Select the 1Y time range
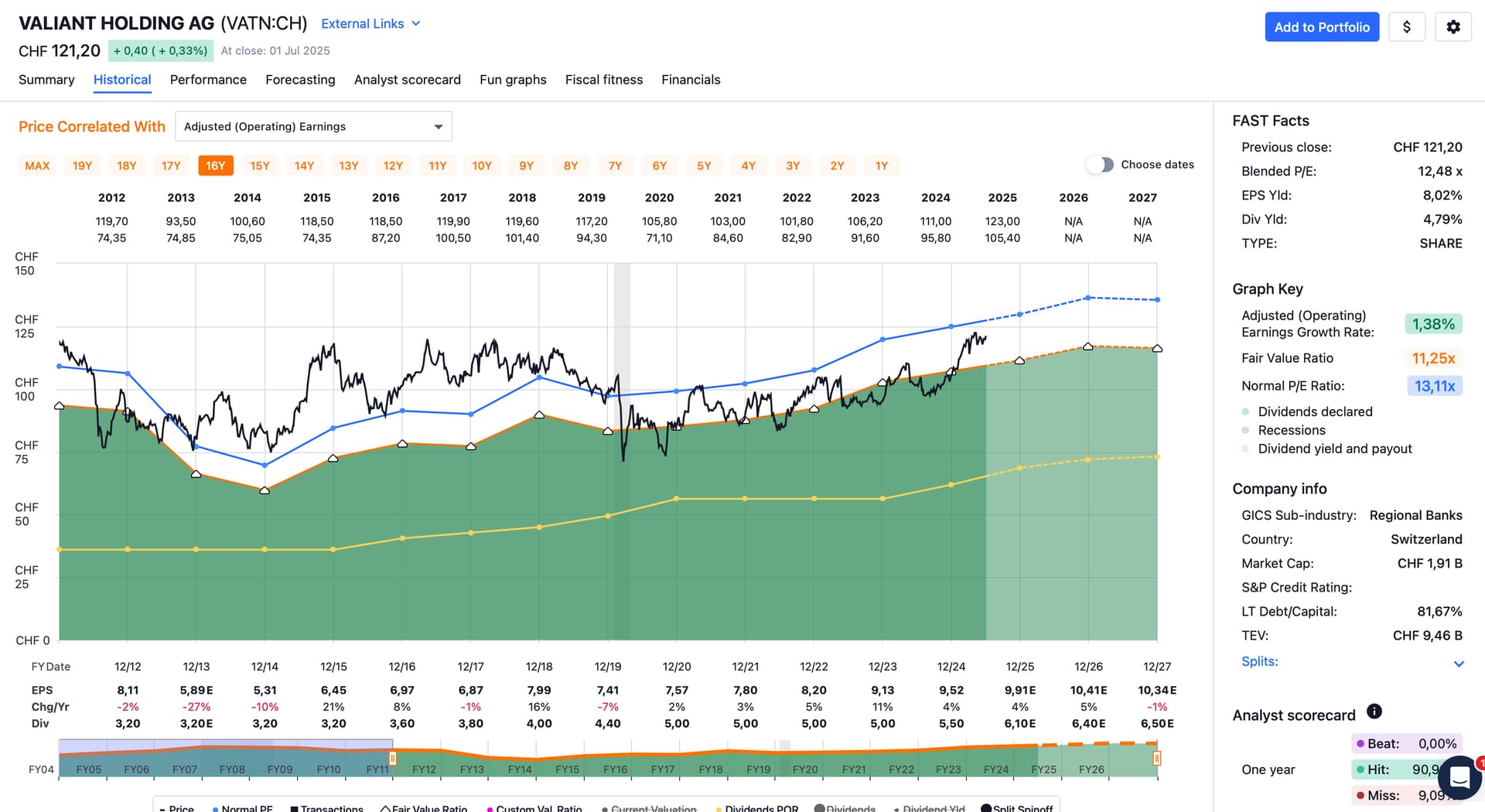This screenshot has height=812, width=1485. click(x=882, y=165)
